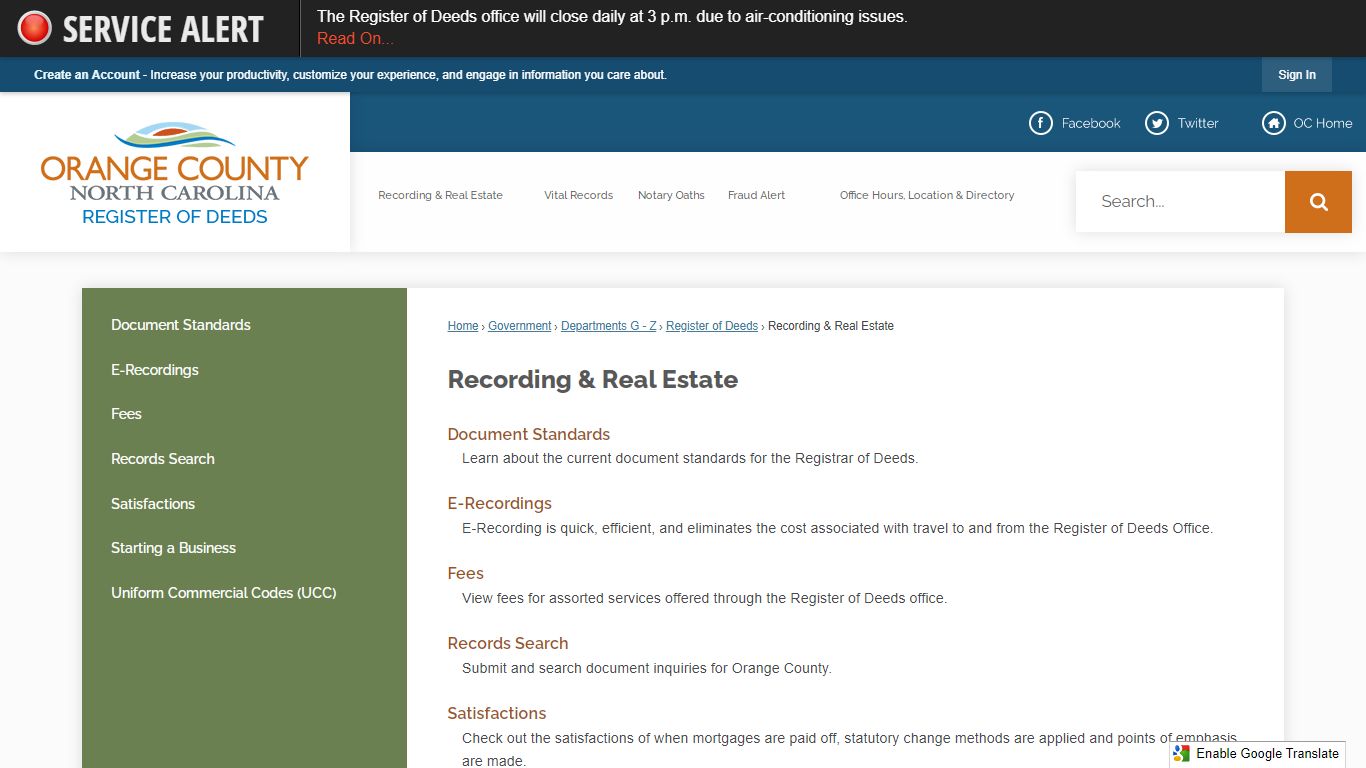Select the Recording & Real Estate menu item
The width and height of the screenshot is (1366, 768).
coord(440,195)
